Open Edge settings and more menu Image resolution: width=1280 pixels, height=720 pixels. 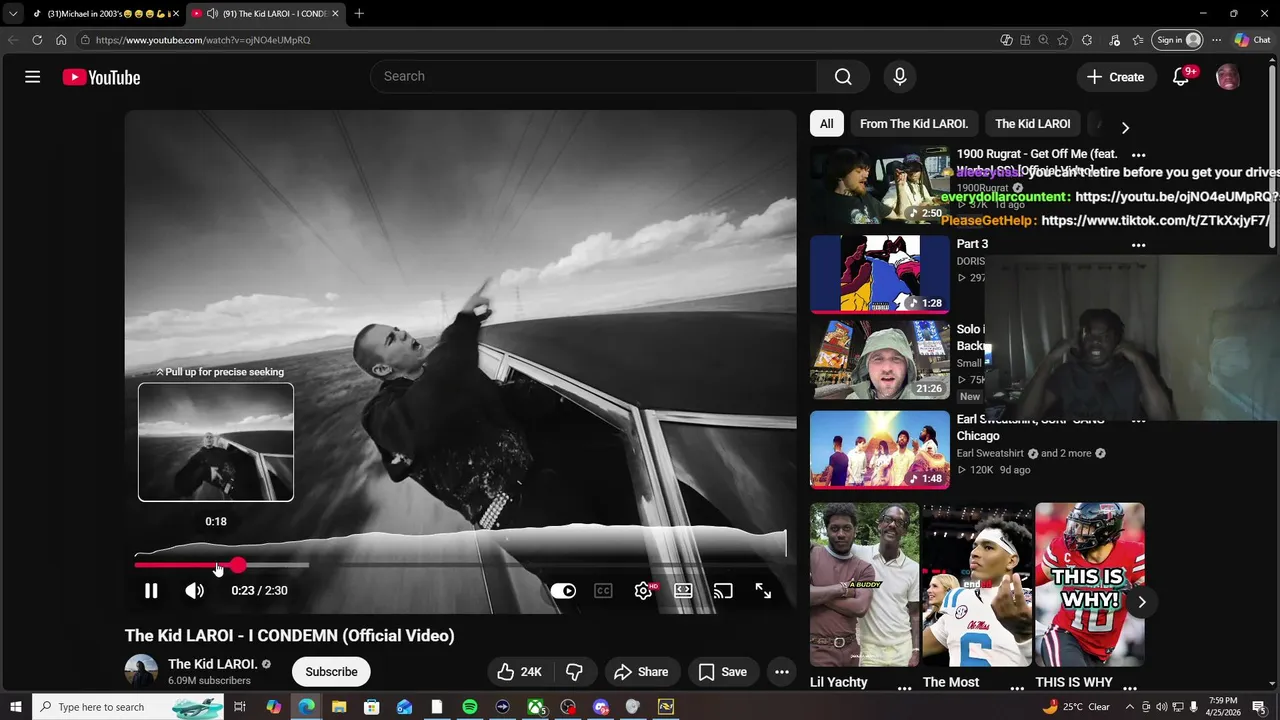coord(1217,40)
